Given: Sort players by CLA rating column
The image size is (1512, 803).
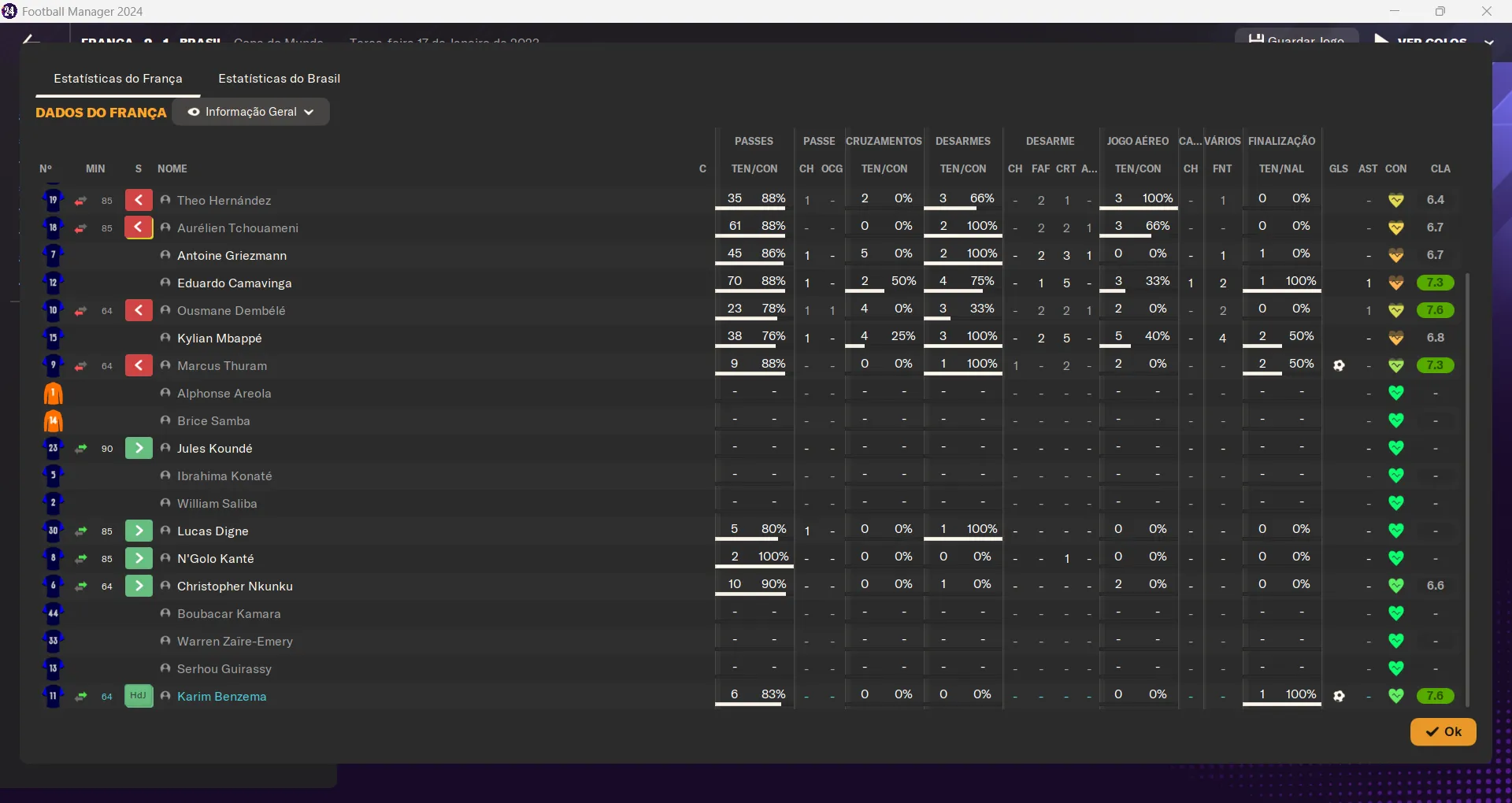Looking at the screenshot, I should 1440,169.
